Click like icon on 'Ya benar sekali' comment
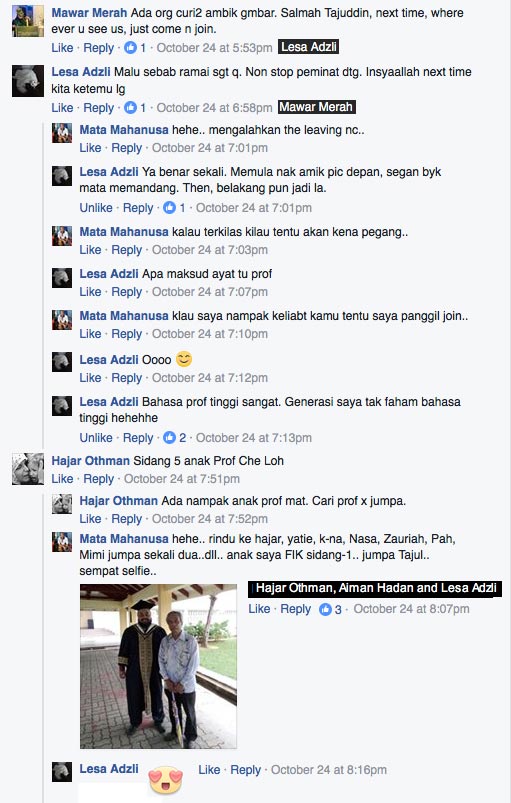 click(x=169, y=208)
